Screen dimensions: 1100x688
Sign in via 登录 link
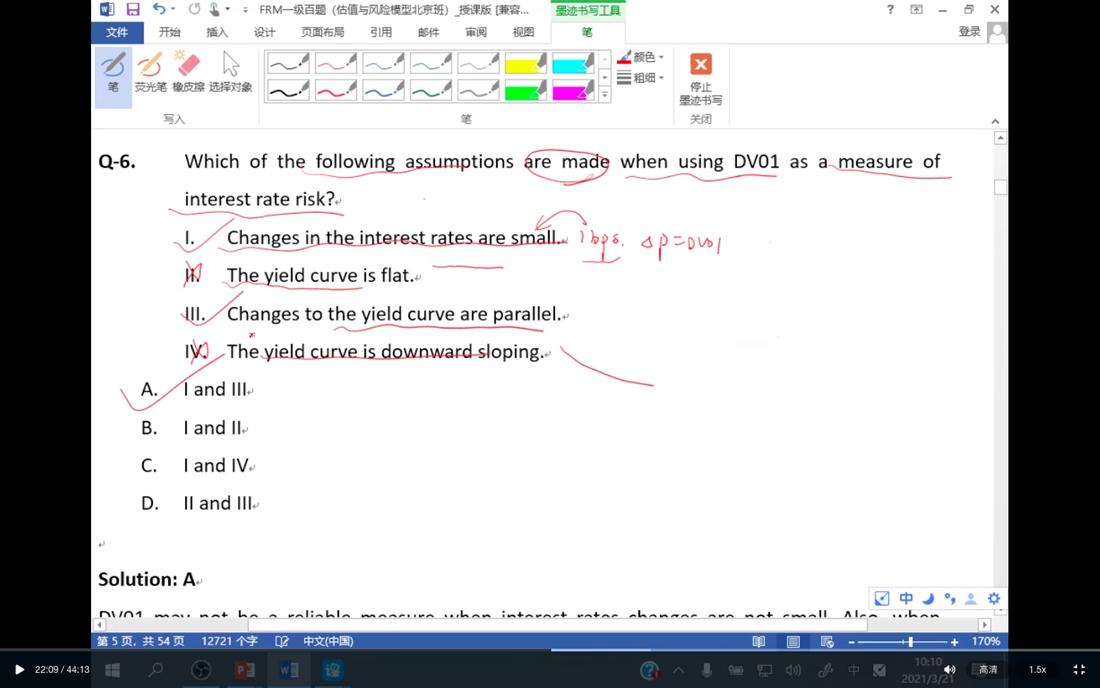pos(970,32)
